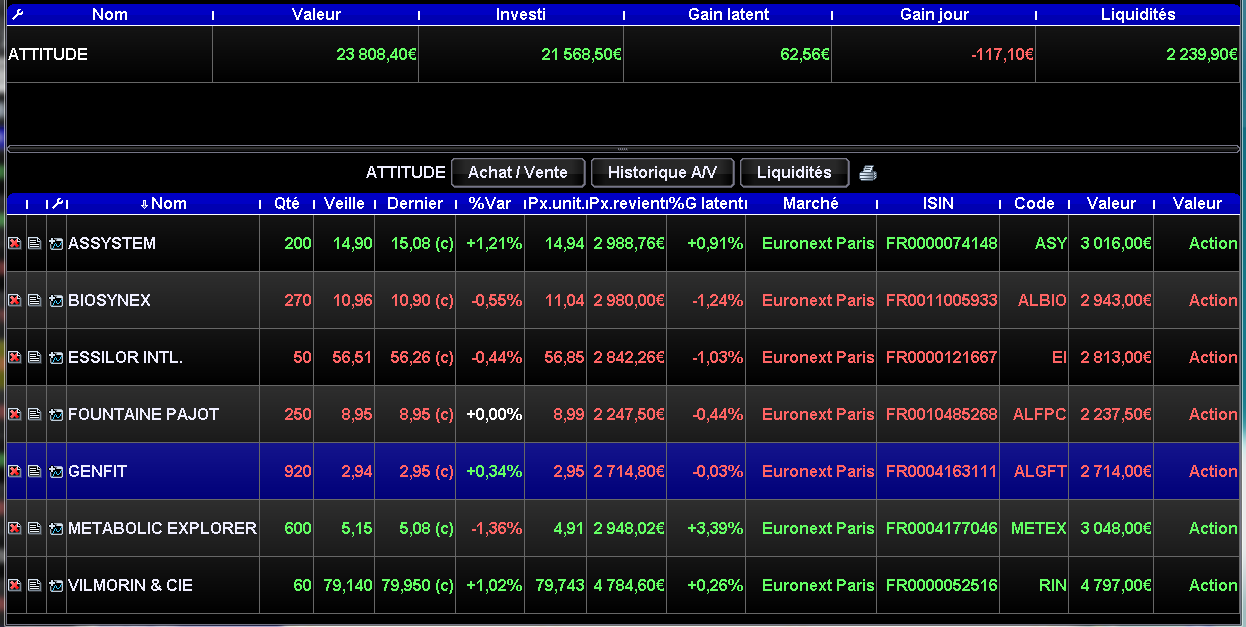Image resolution: width=1246 pixels, height=627 pixels.
Task: Open the details sheet icon for ESSILOR INTL.
Action: [x=35, y=357]
